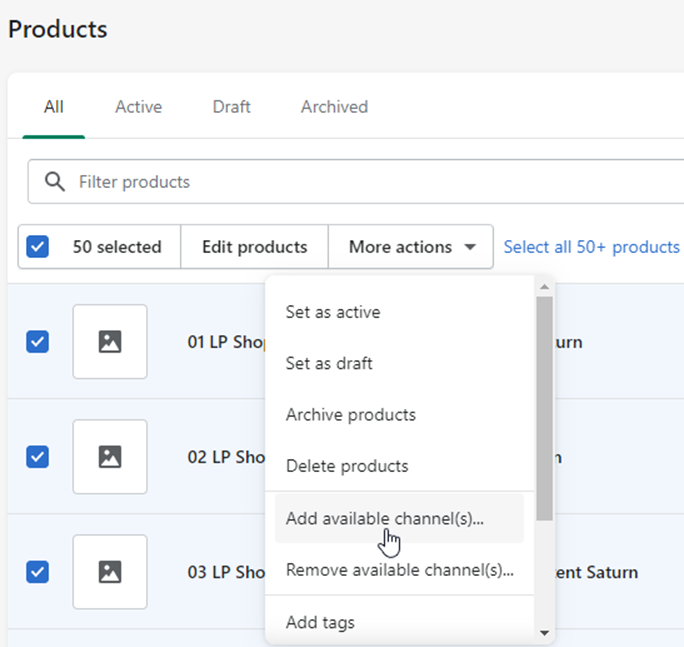Click the menu scrollbar down arrow

click(544, 632)
